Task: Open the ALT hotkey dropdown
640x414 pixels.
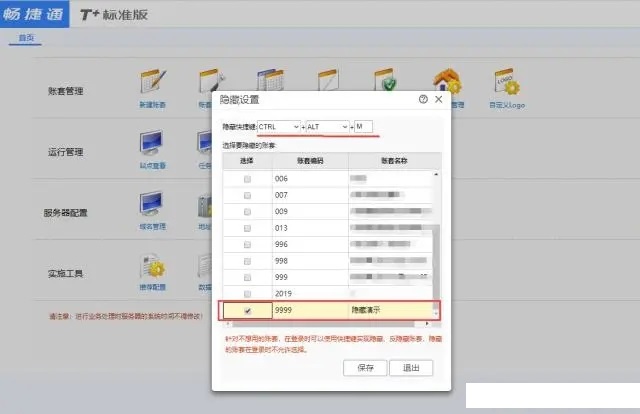Action: [327, 127]
